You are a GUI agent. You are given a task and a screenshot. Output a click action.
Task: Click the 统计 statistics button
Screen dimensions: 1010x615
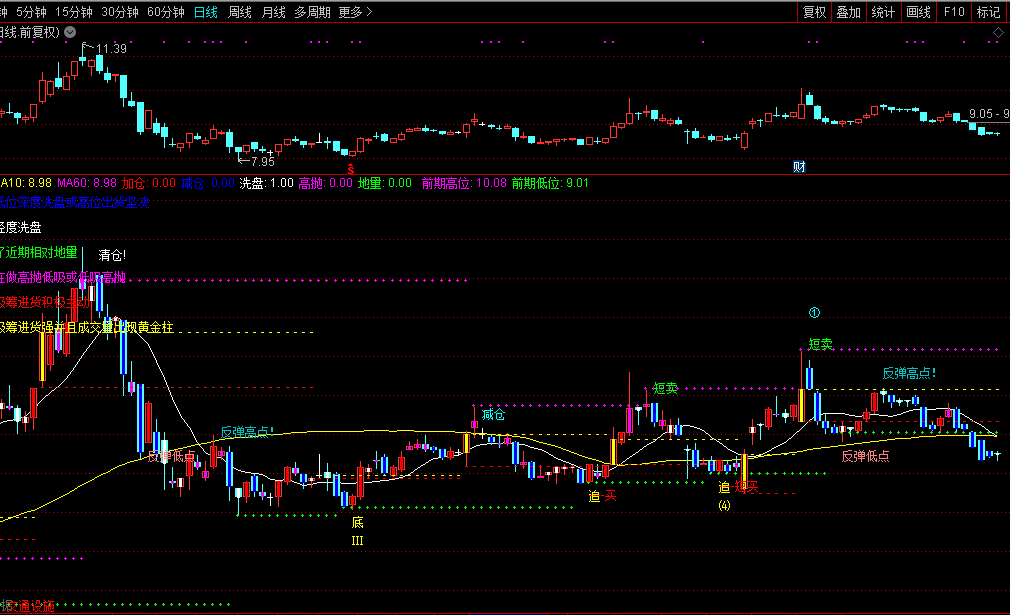pyautogui.click(x=883, y=12)
